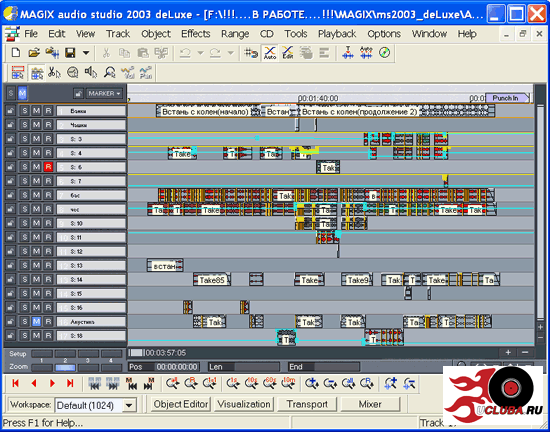Jump to start with red rewind-to-beginning icon

tap(15, 383)
